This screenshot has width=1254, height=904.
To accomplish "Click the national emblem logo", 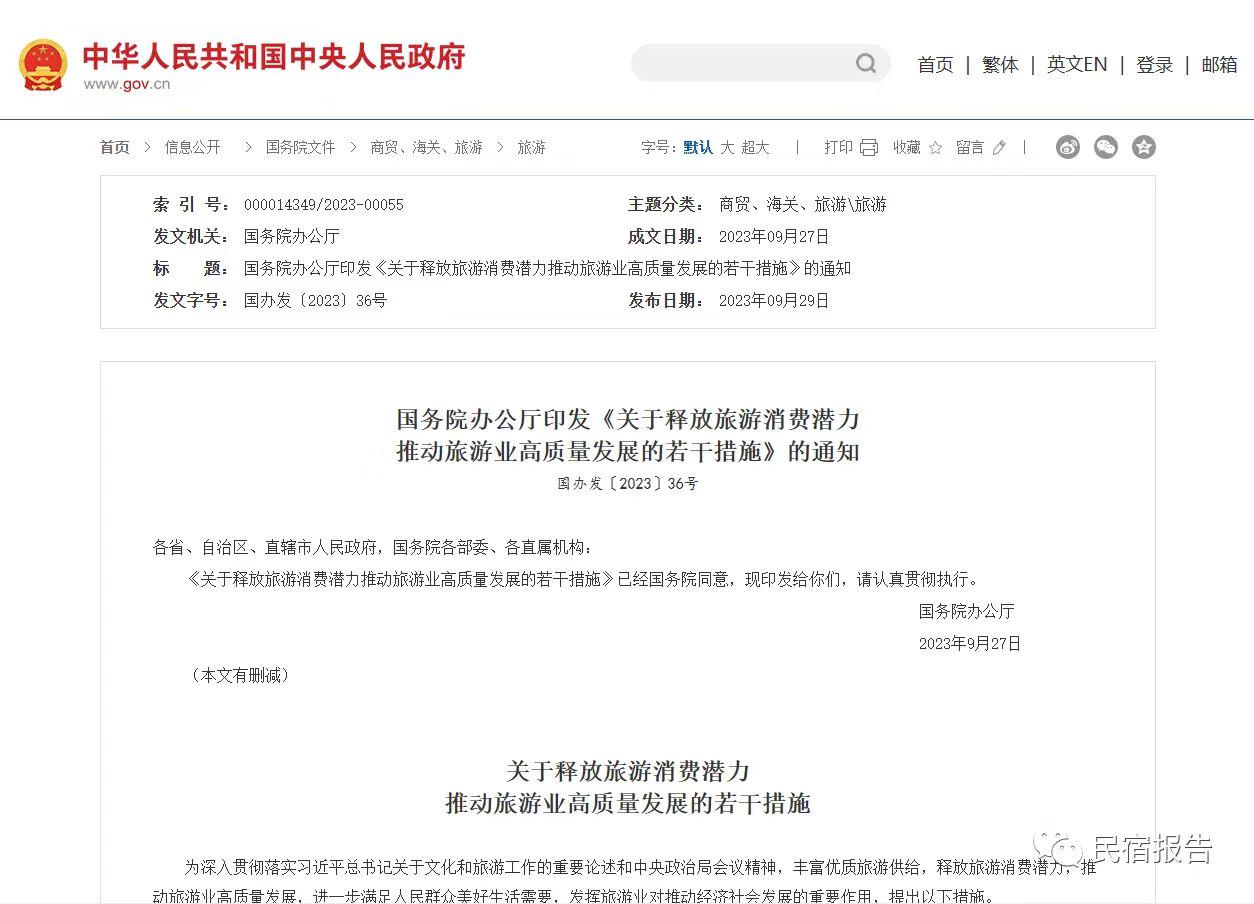I will pyautogui.click(x=43, y=65).
